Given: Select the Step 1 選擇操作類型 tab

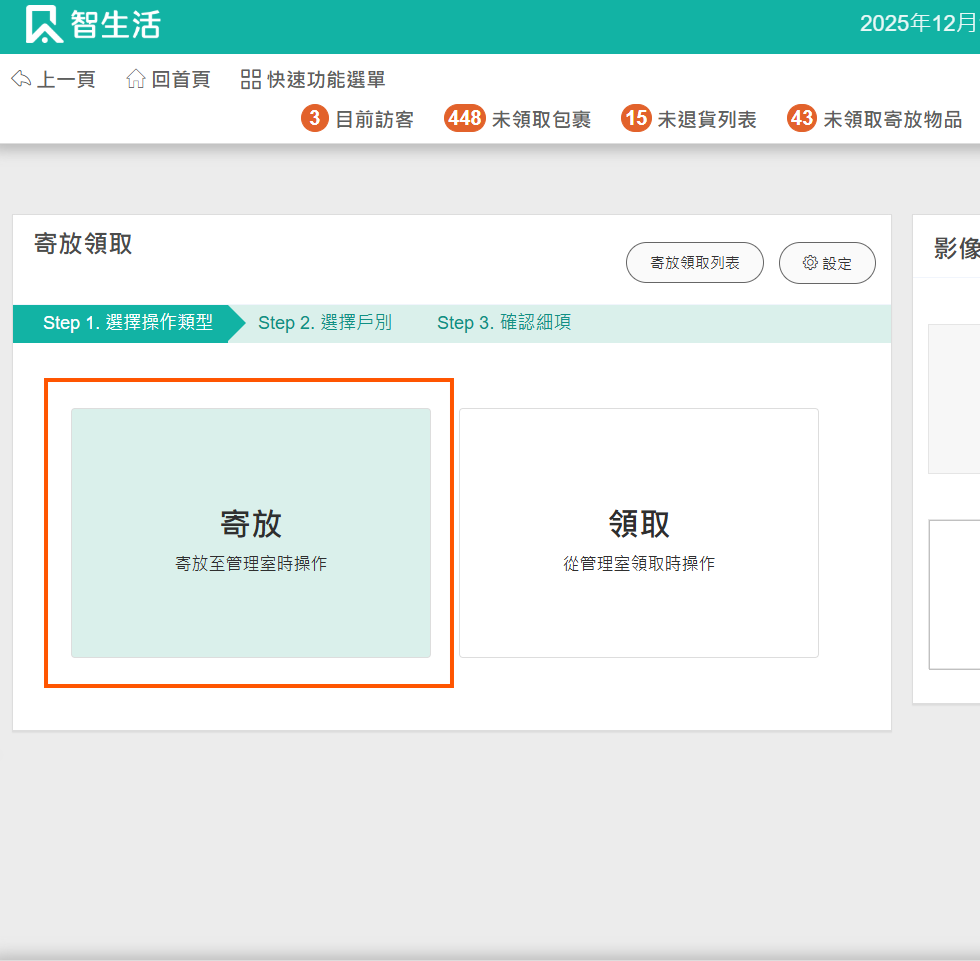Looking at the screenshot, I should 127,323.
